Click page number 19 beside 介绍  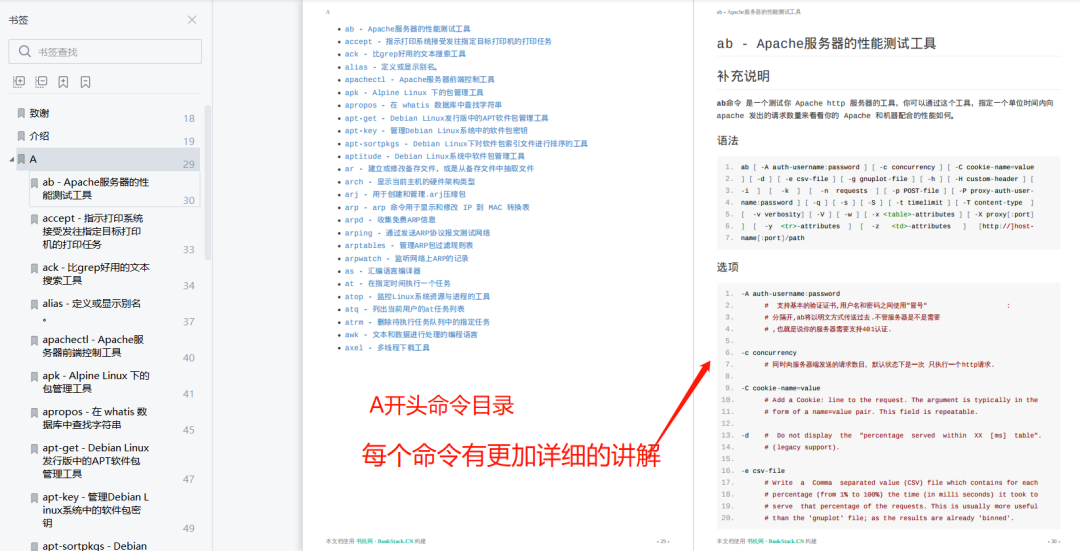click(189, 141)
